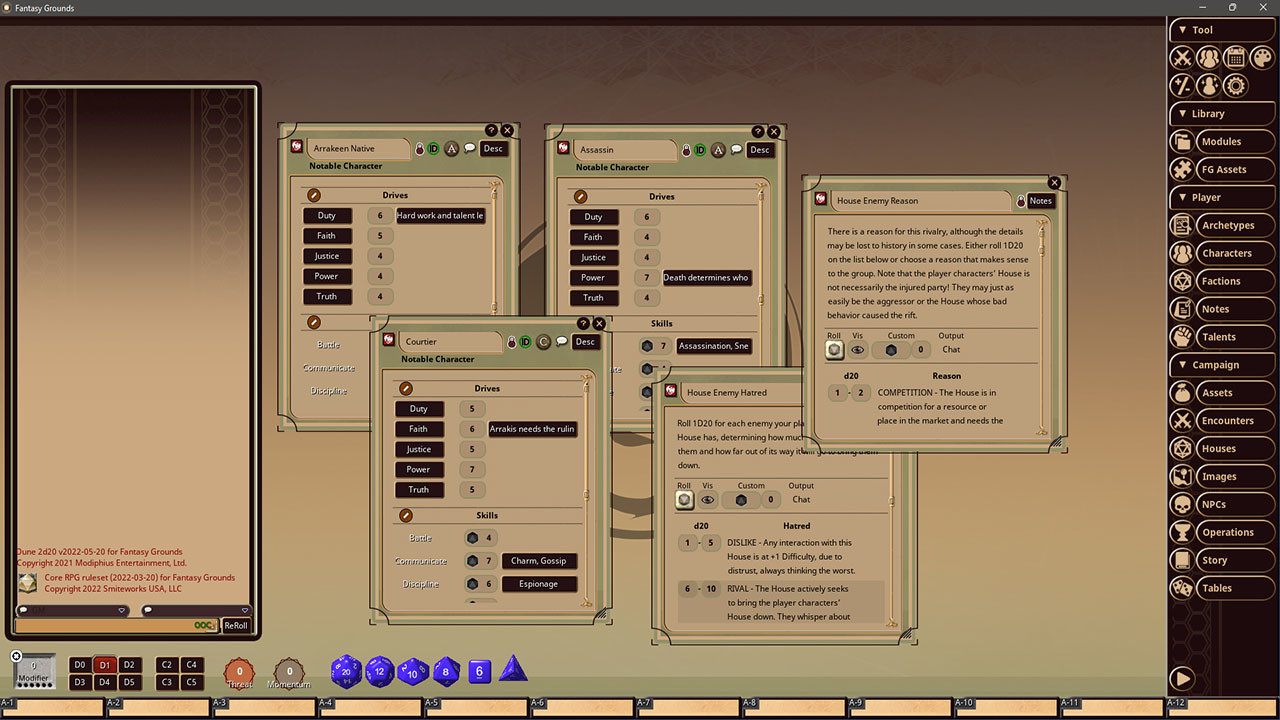Toggle the holder lock icon on Courtier sheet
Screen dimensions: 1280x720
point(511,342)
